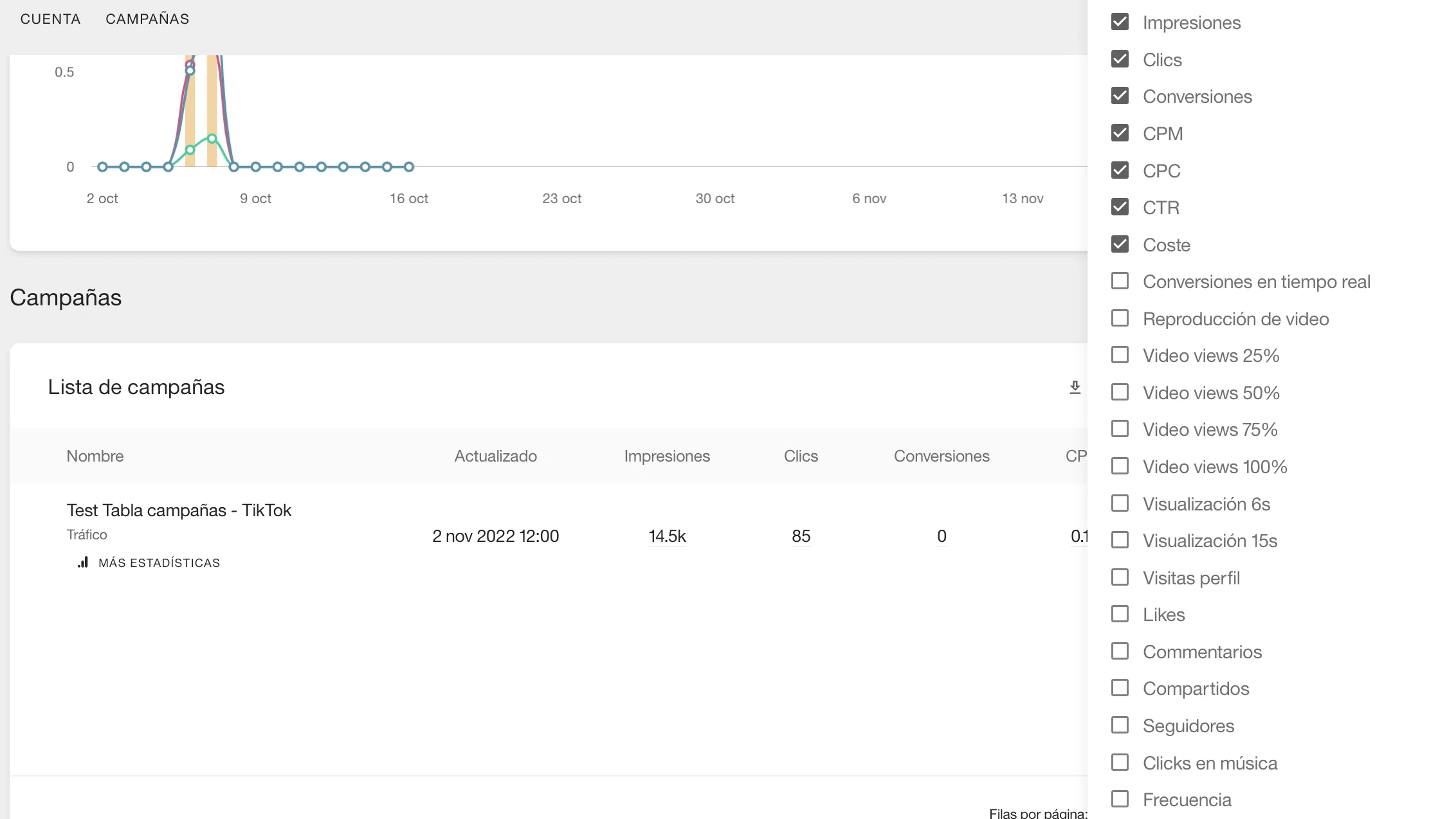Tick the Likes checkbox
Image resolution: width=1456 pixels, height=819 pixels.
pyautogui.click(x=1120, y=614)
